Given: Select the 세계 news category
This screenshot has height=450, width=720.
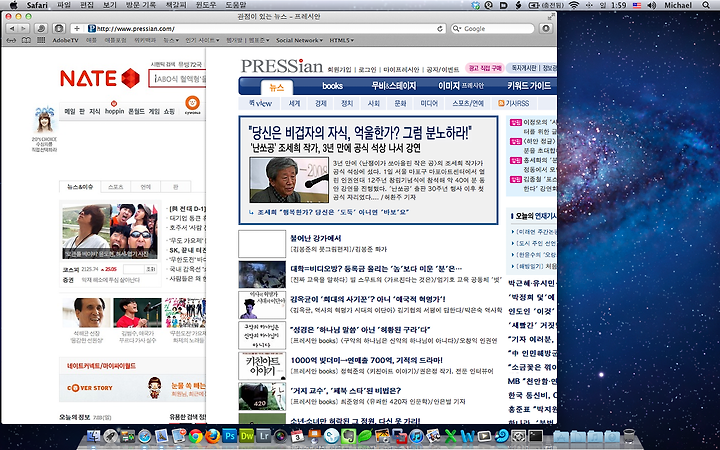Looking at the screenshot, I should pyautogui.click(x=294, y=103).
